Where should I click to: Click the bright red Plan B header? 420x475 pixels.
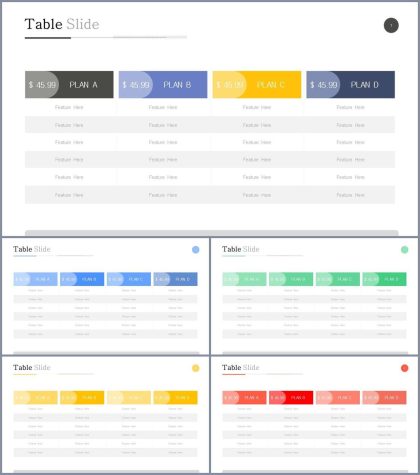tap(291, 397)
